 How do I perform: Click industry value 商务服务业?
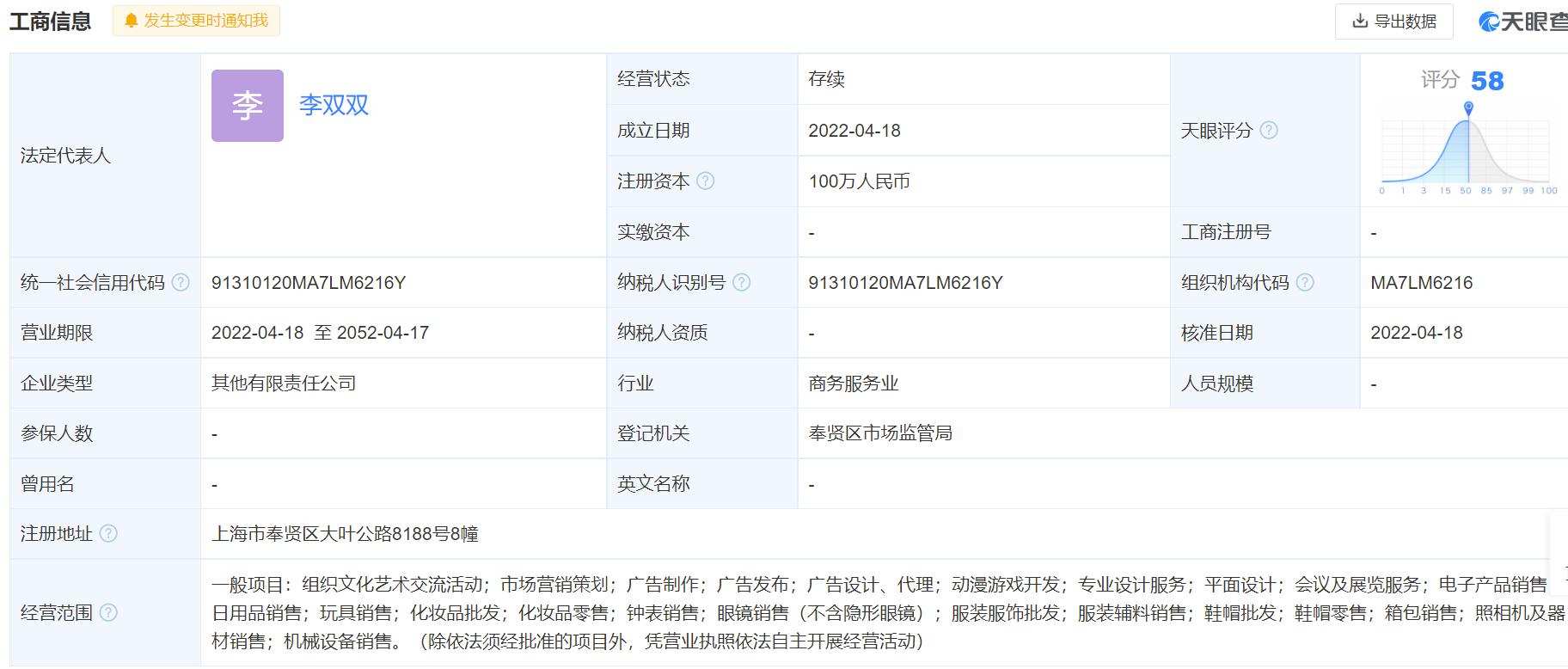tap(854, 384)
